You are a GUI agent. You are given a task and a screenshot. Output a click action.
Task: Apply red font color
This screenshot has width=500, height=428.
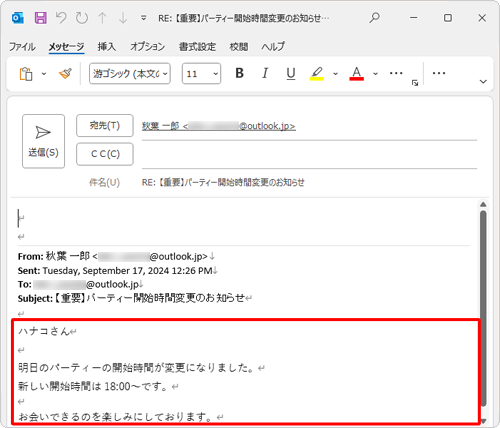tap(356, 73)
